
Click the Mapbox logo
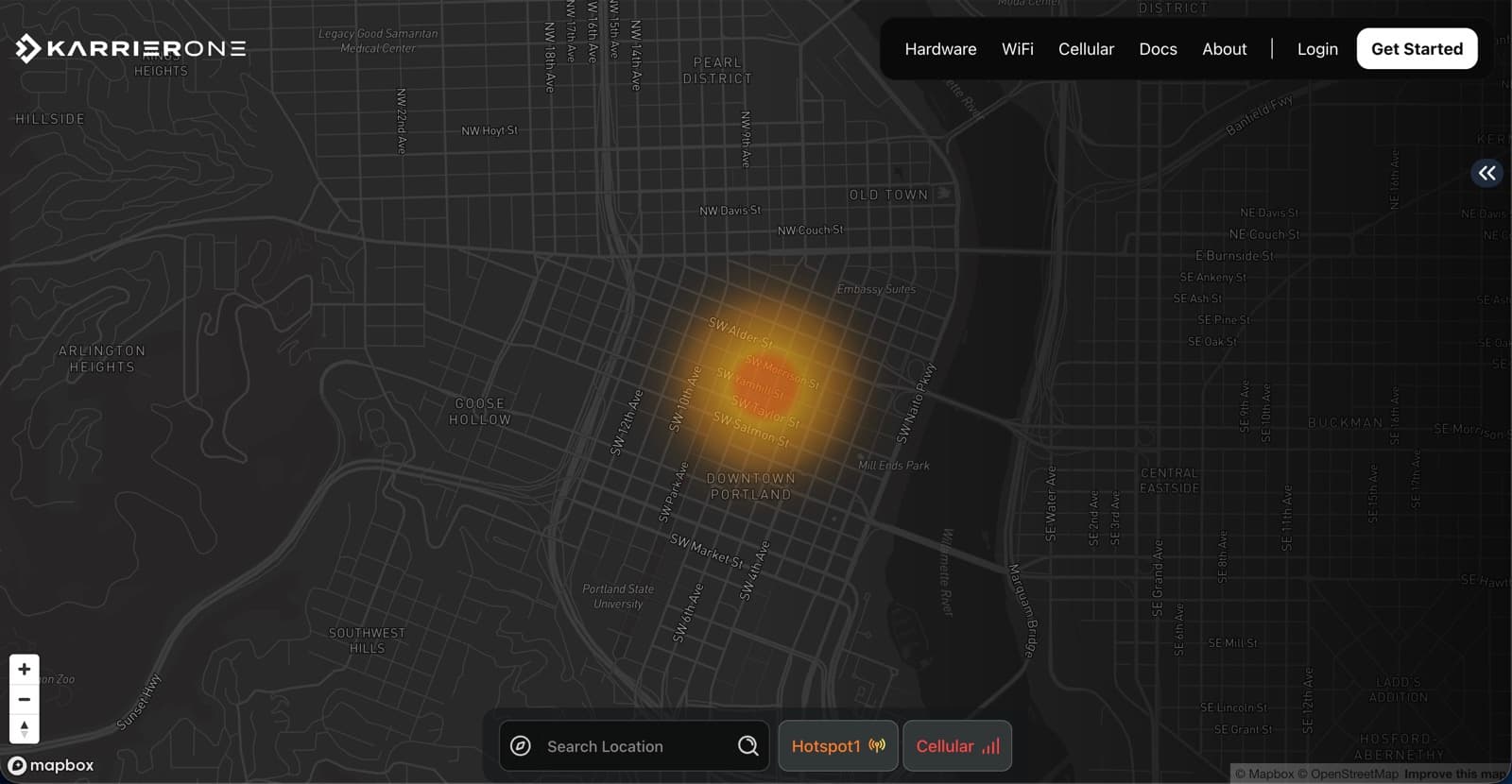pos(51,765)
